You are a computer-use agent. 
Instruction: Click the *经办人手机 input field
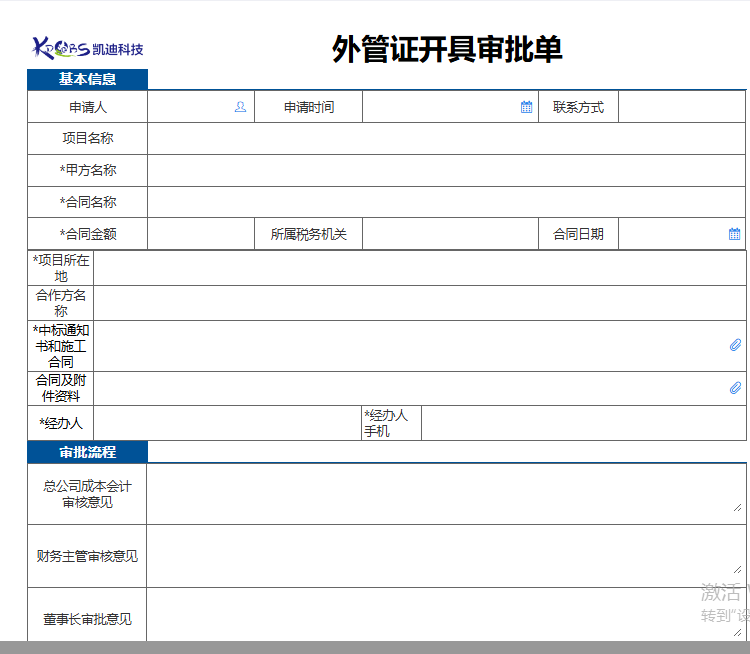tap(584, 423)
